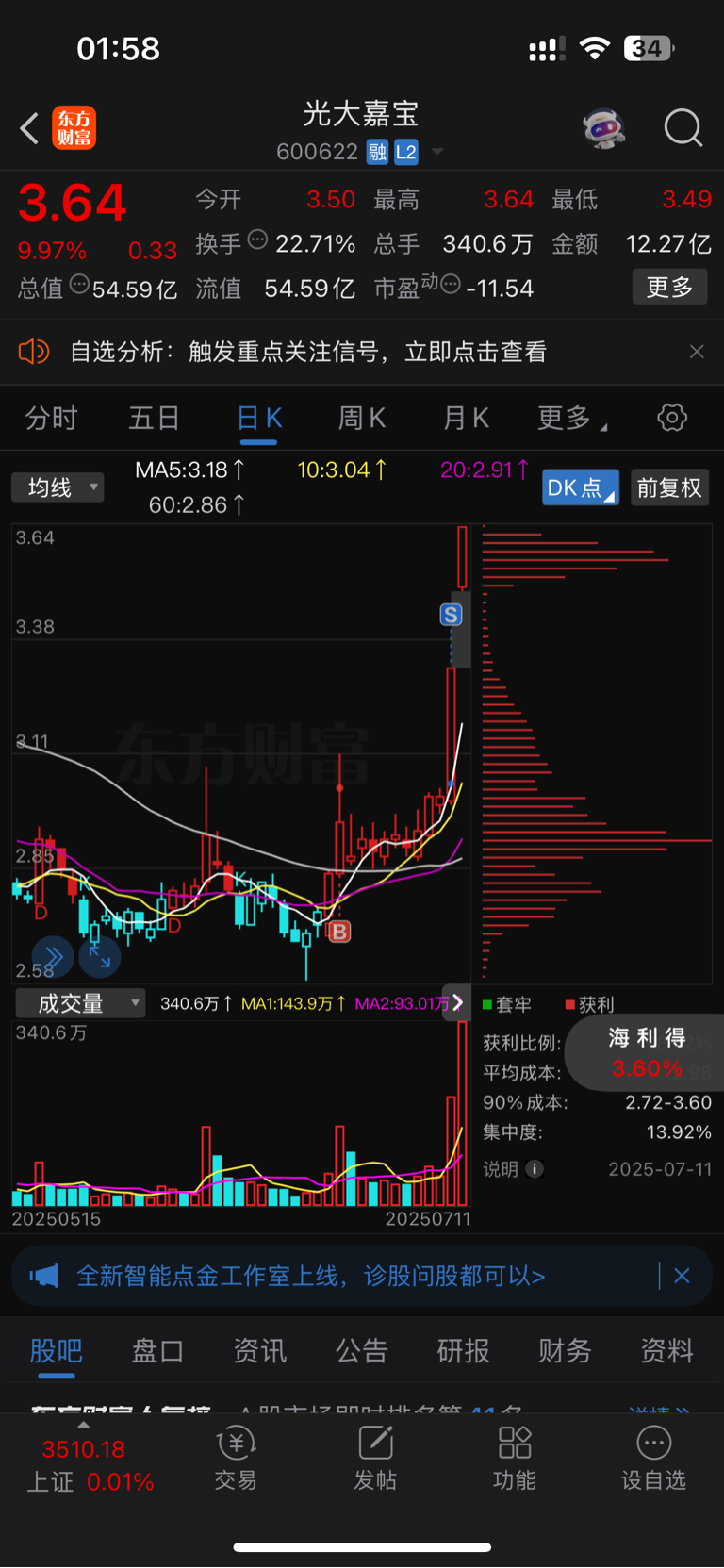Open the 成交量 sub-indicator dropdown

[80, 1003]
